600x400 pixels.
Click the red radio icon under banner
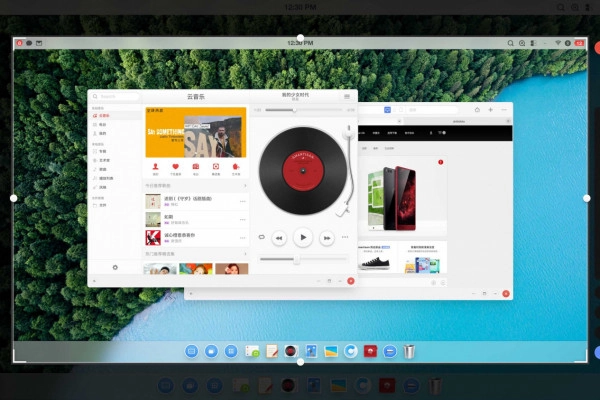tap(196, 167)
